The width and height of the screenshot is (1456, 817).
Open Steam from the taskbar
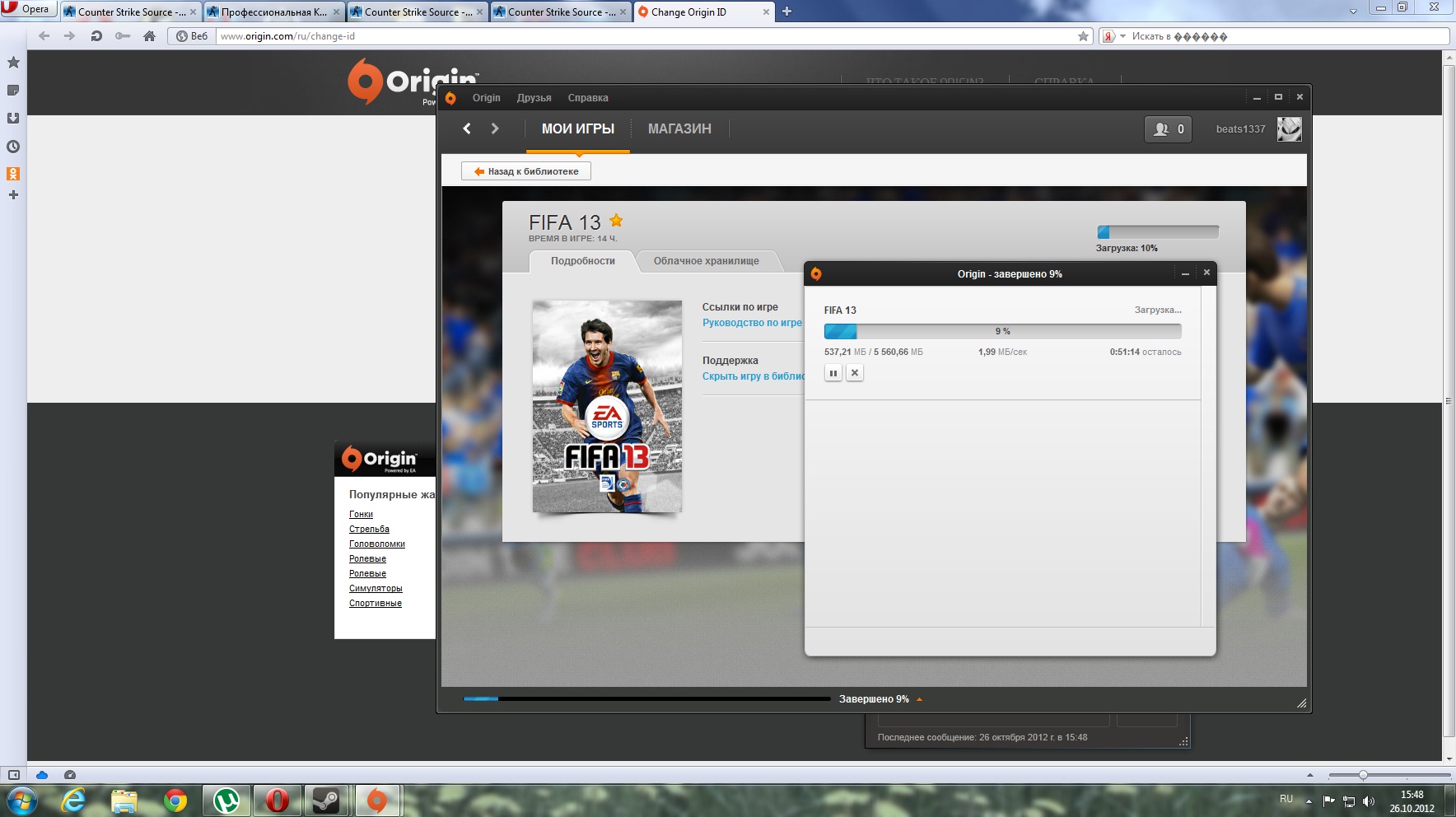click(327, 800)
